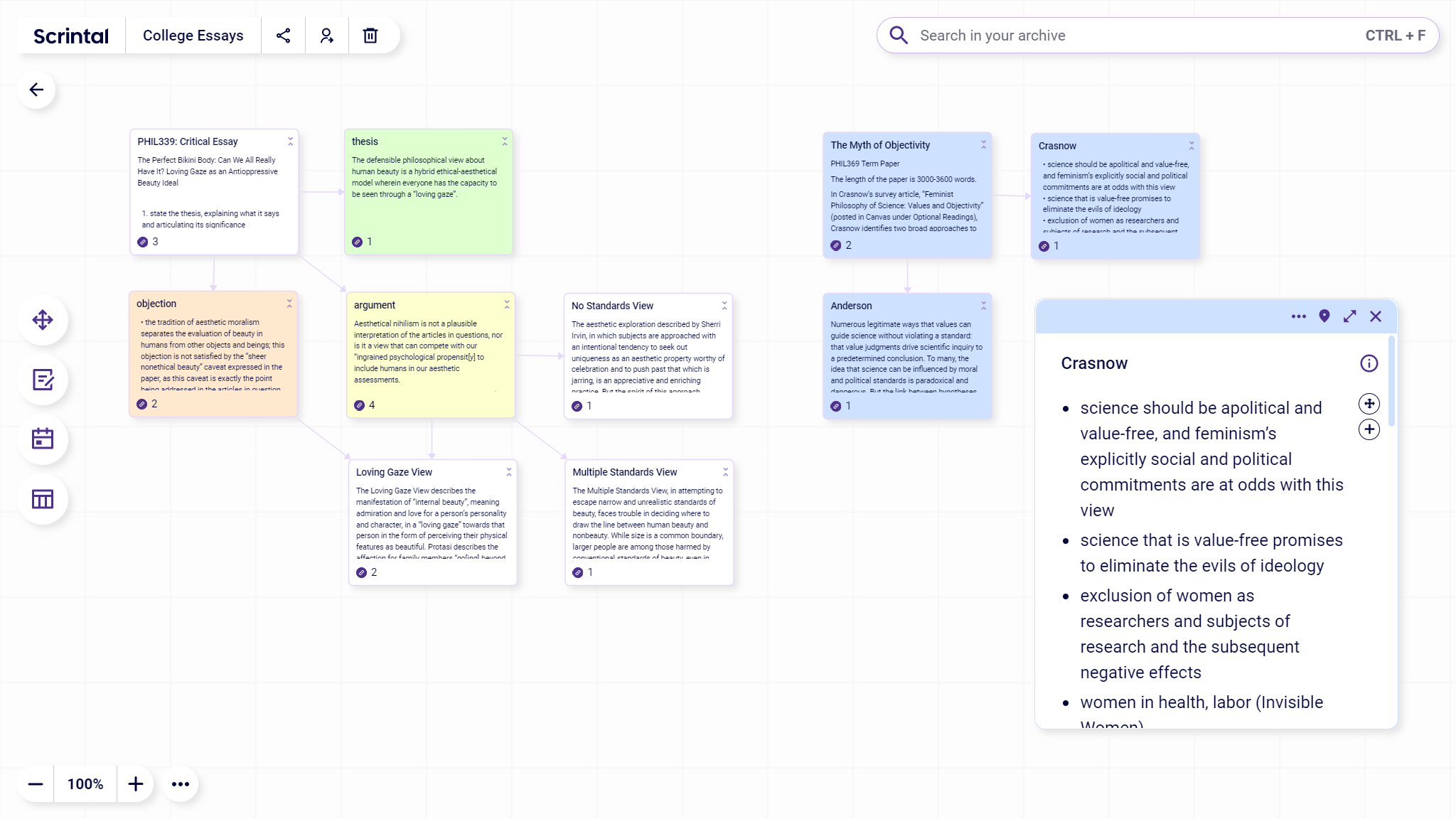Open the calendar view icon

coord(43,439)
